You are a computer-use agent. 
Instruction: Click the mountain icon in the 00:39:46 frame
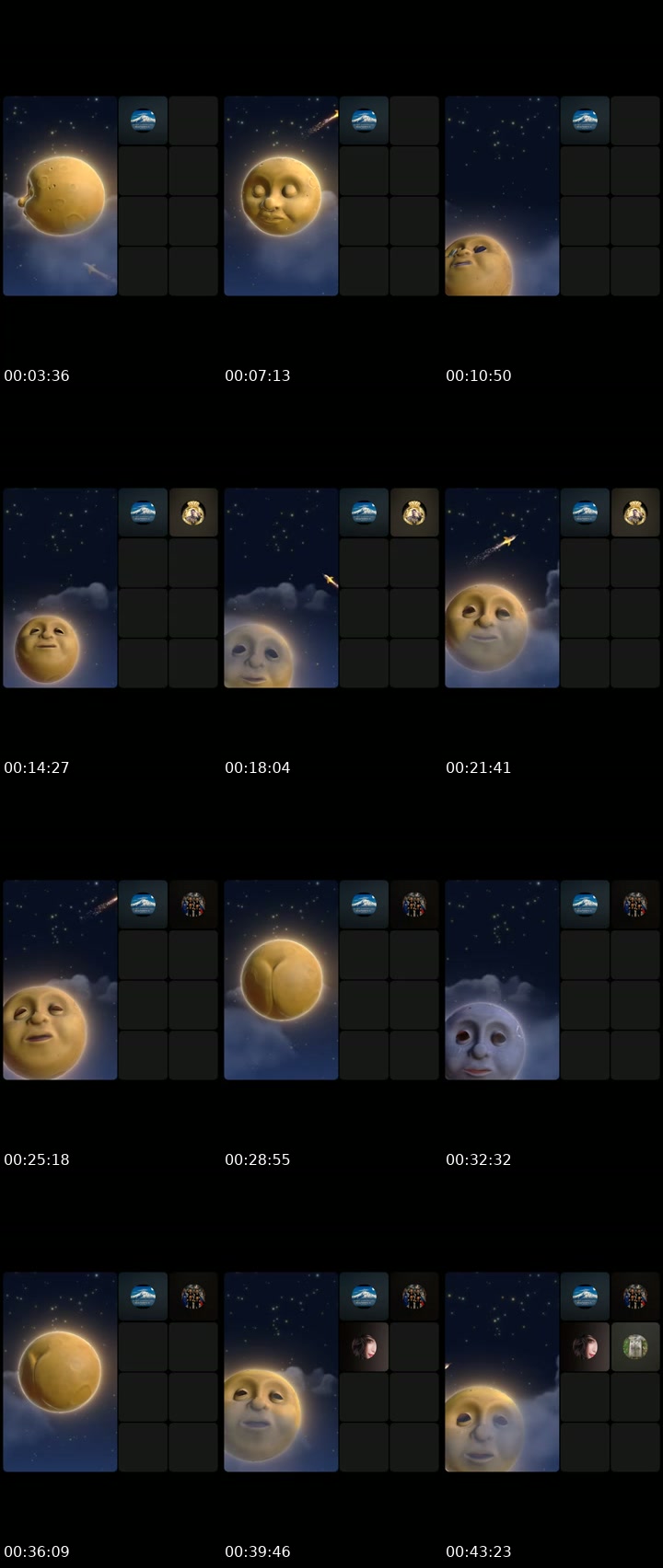click(x=364, y=1297)
